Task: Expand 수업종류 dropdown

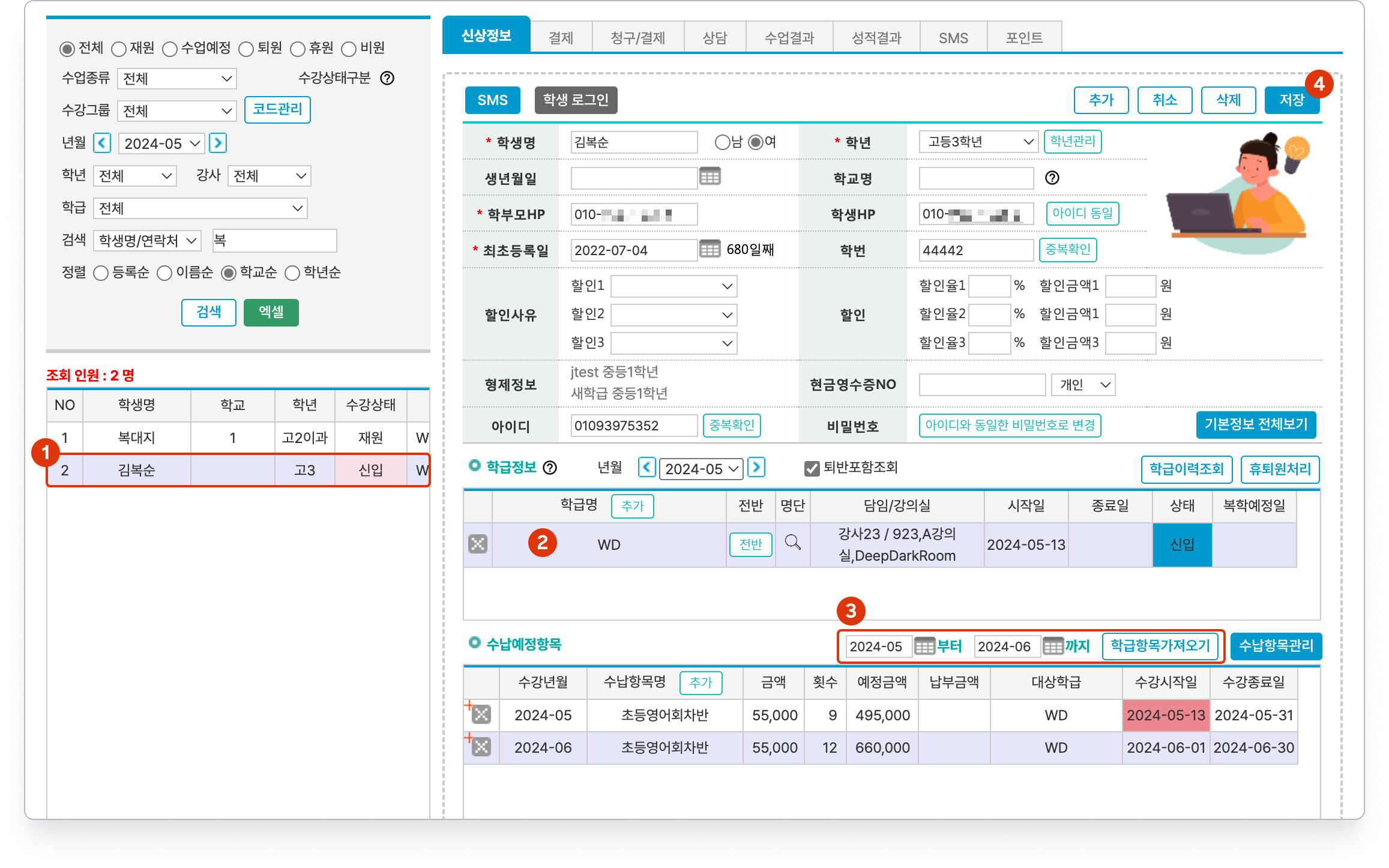Action: coord(177,79)
